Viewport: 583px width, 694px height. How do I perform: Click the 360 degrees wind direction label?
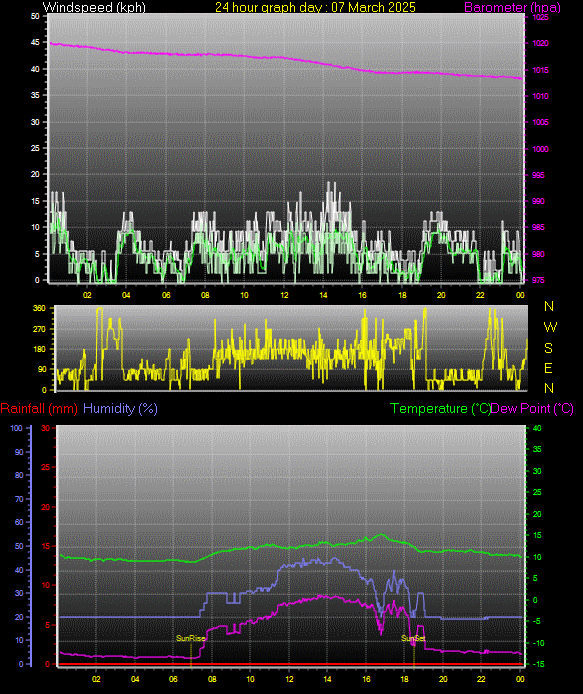click(x=39, y=308)
